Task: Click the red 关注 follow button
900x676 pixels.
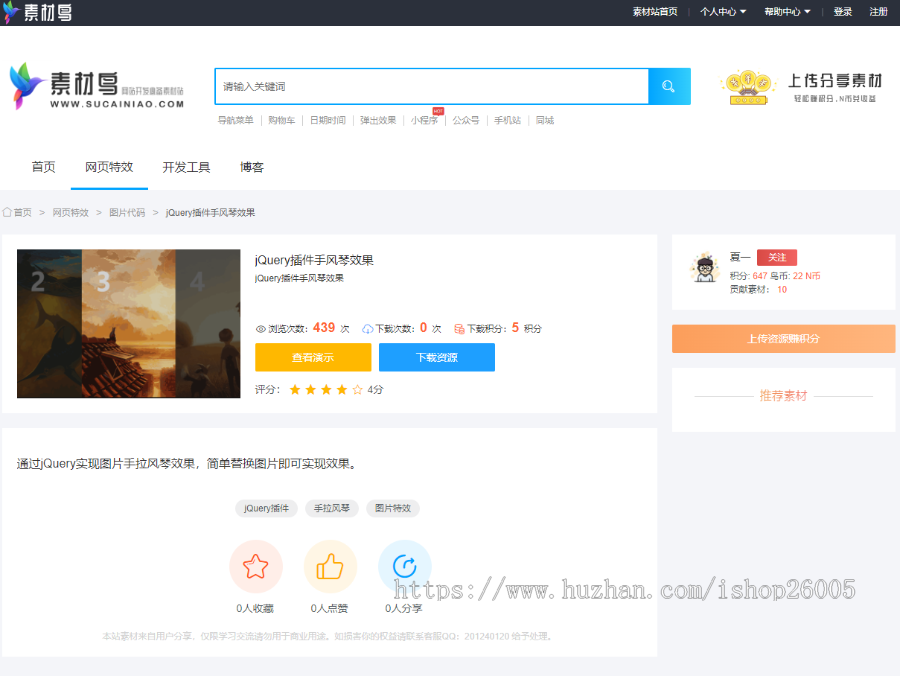Action: click(777, 257)
